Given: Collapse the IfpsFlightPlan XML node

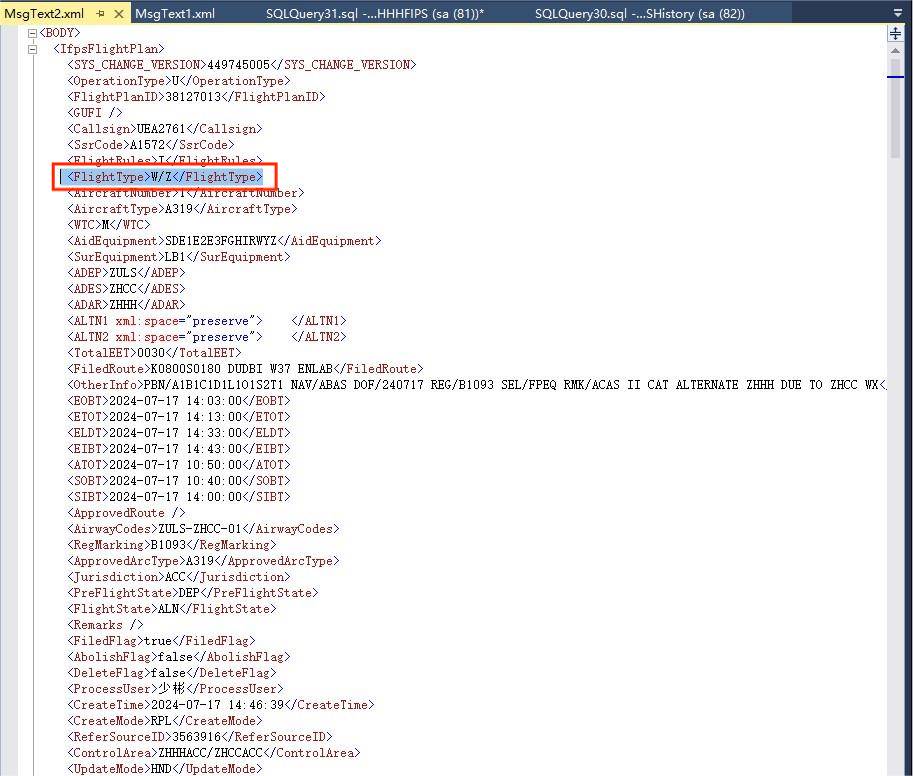Looking at the screenshot, I should [x=33, y=49].
